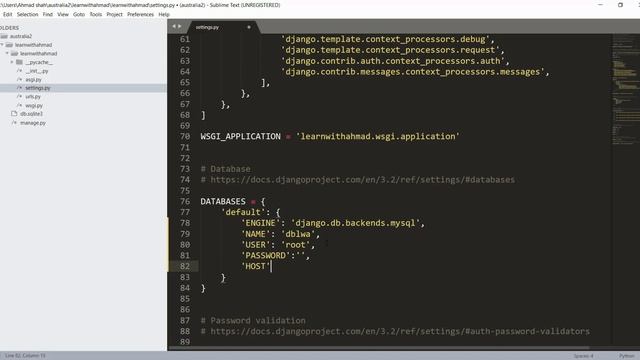Click the 'USER' key on line 80
Viewport: 640px width, 360px height.
256,244
